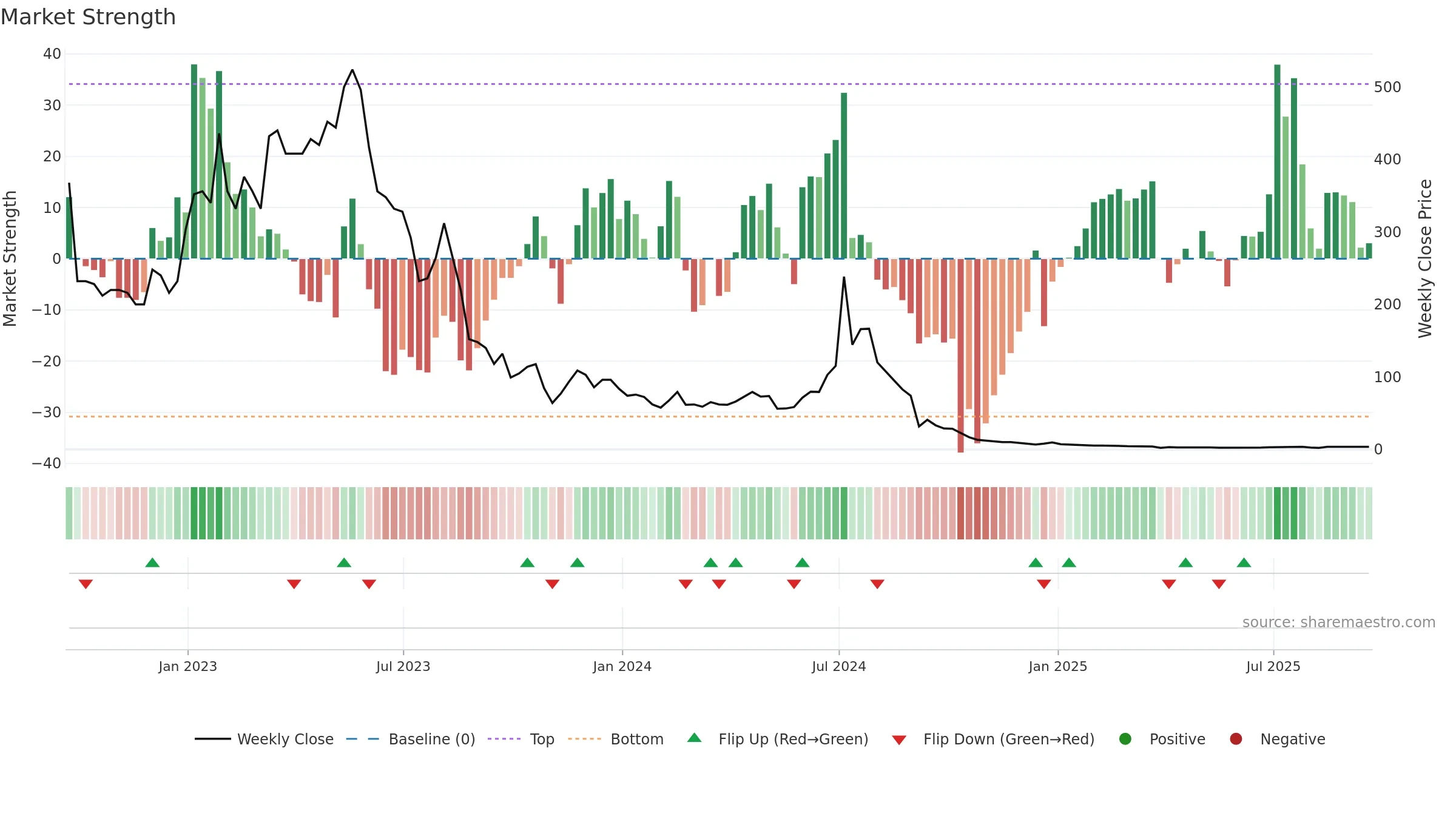Viewport: 1456px width, 819px height.
Task: Open the source: sharemaestro.com link
Action: click(1338, 622)
